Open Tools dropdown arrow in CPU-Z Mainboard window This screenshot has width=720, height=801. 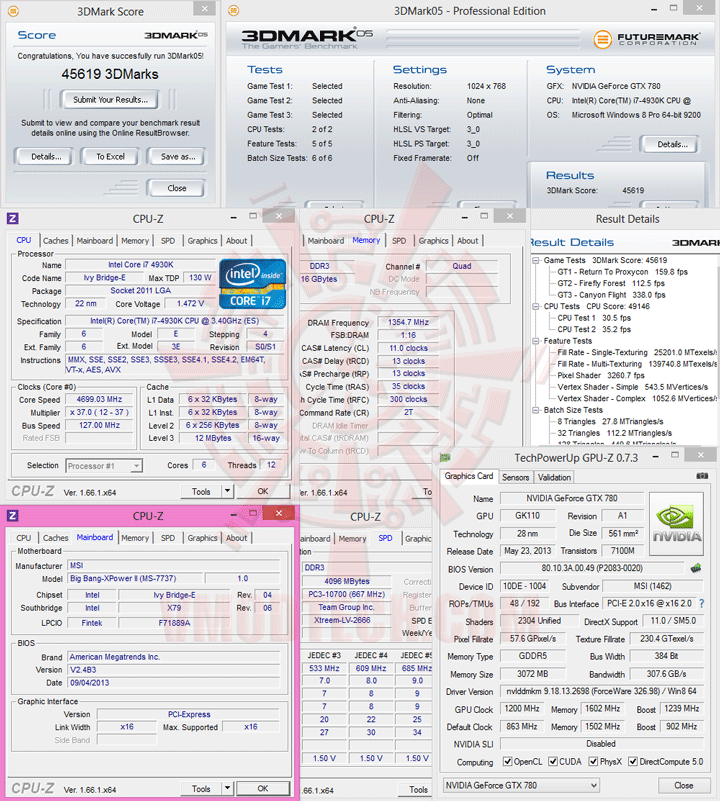227,789
